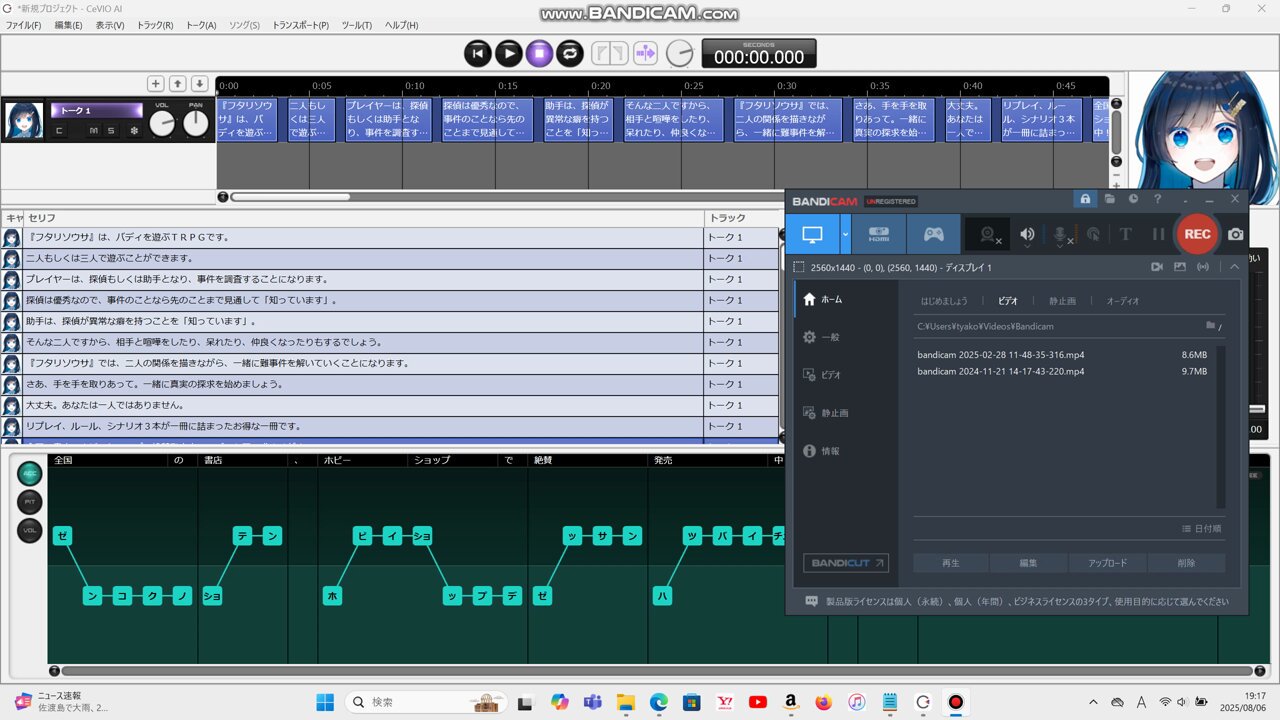Click the tempo dial in transport bar
1280x720 pixels.
click(x=680, y=53)
